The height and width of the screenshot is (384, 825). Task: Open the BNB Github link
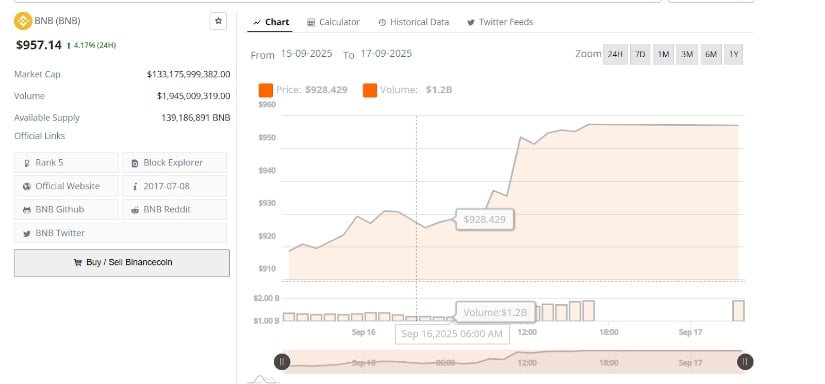point(66,209)
